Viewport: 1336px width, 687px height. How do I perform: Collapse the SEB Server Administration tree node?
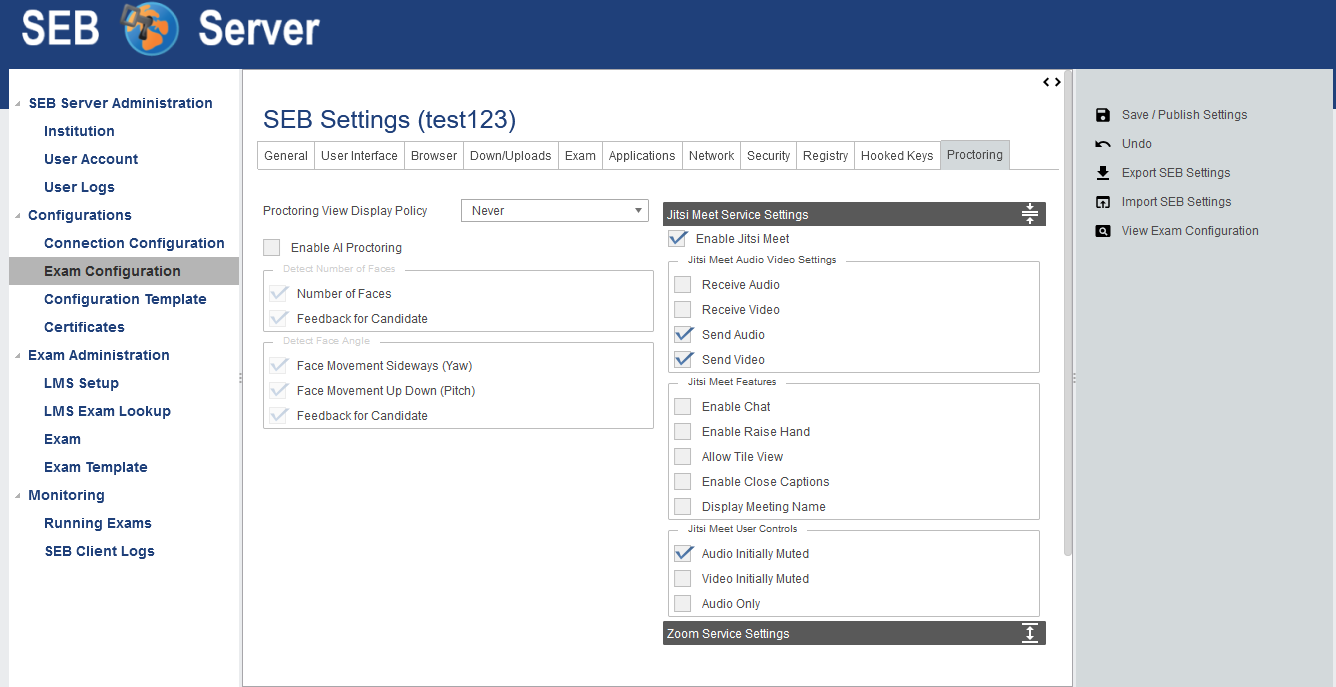[x=17, y=104]
